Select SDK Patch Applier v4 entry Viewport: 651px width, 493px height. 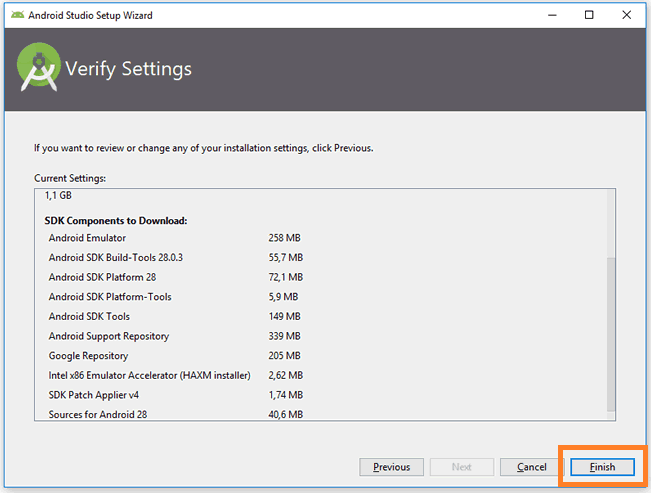tap(94, 395)
